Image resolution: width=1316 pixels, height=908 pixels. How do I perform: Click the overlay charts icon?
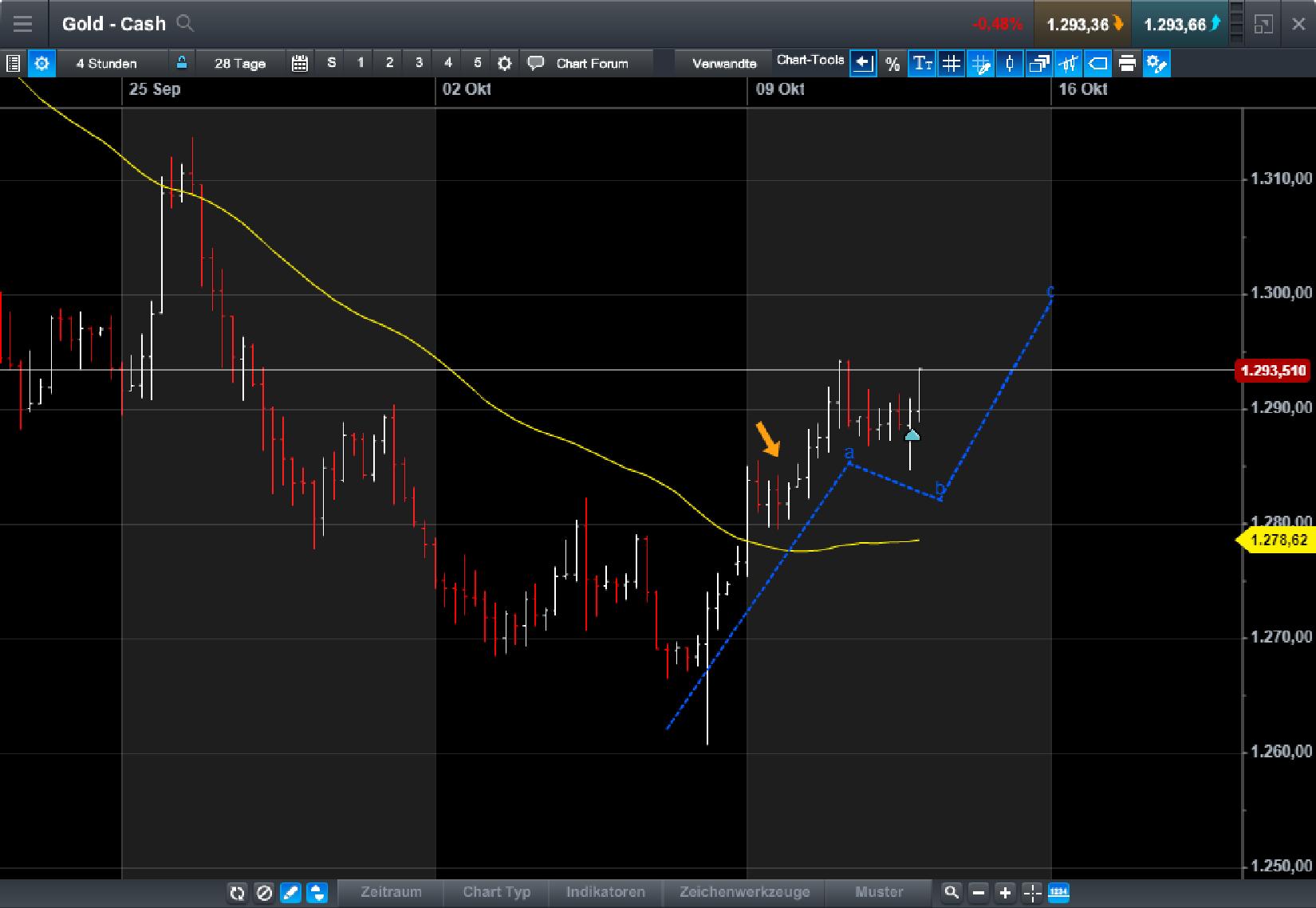point(1038,64)
